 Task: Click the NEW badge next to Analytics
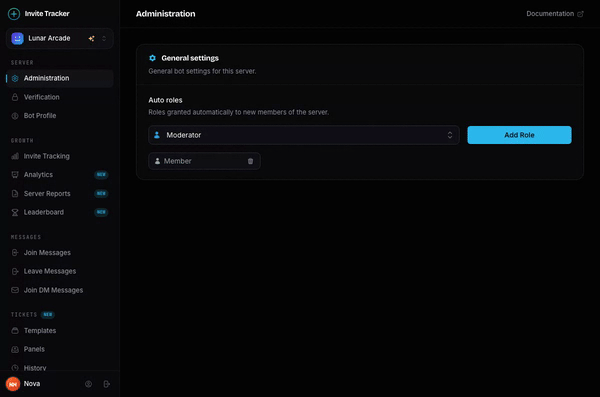(101, 175)
